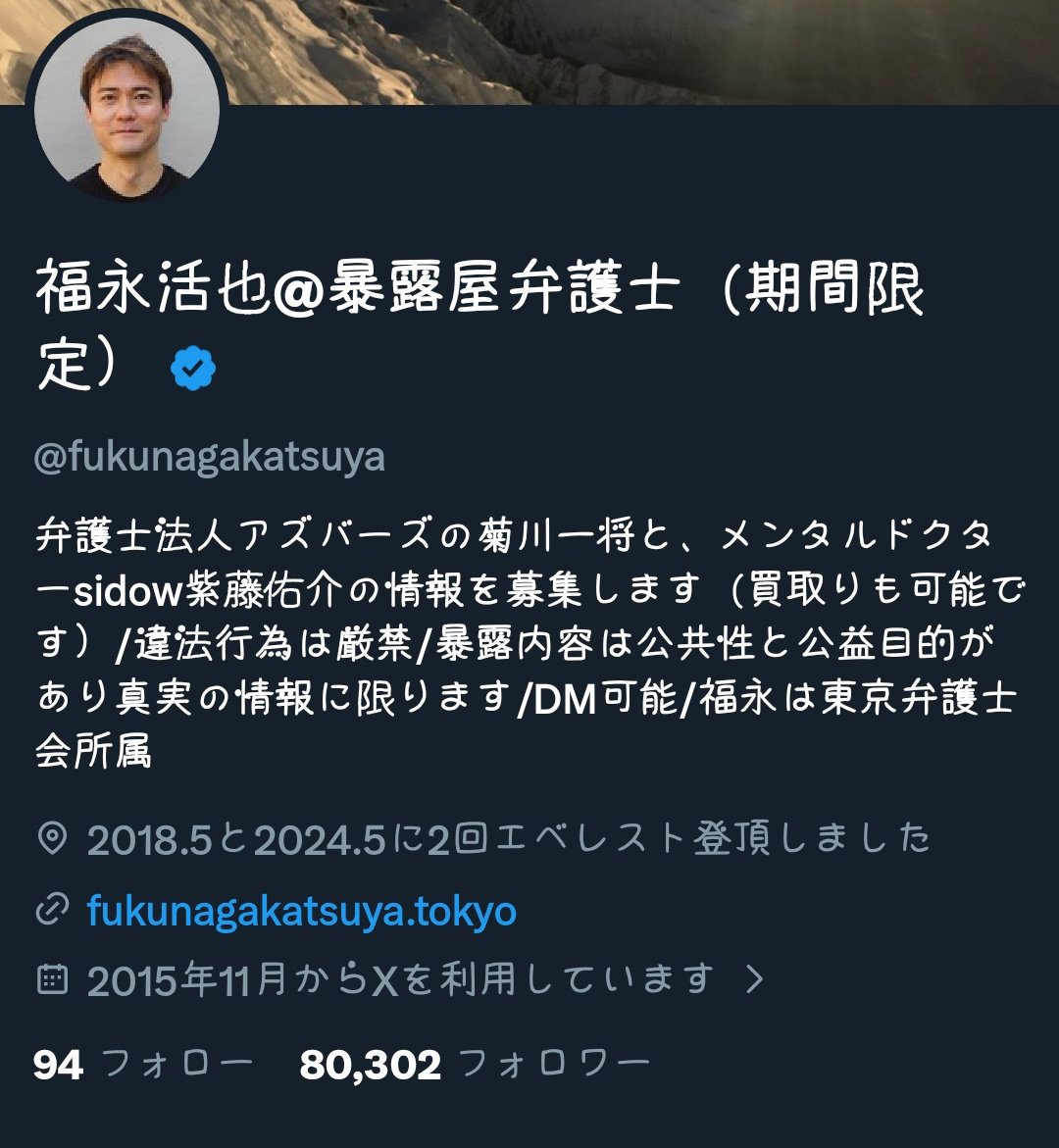Expand account details with chevron arrow

pos(754,978)
